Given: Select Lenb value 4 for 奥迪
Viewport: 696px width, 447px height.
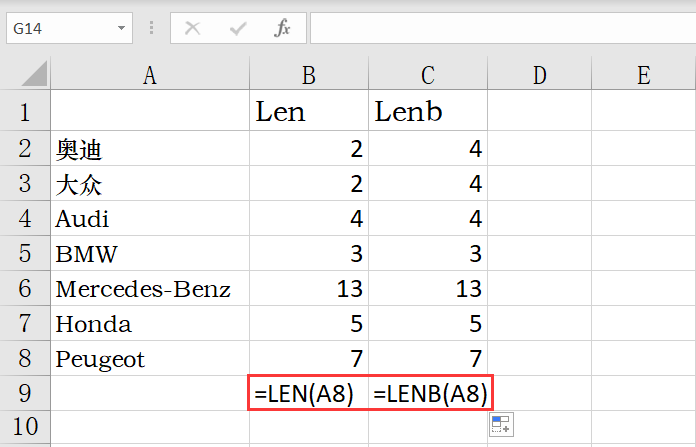Looking at the screenshot, I should click(x=428, y=148).
